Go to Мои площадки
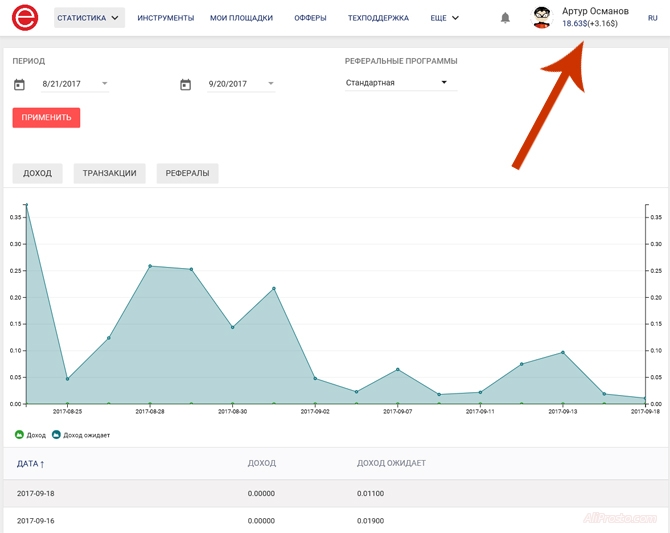The width and height of the screenshot is (670, 533). pyautogui.click(x=241, y=18)
